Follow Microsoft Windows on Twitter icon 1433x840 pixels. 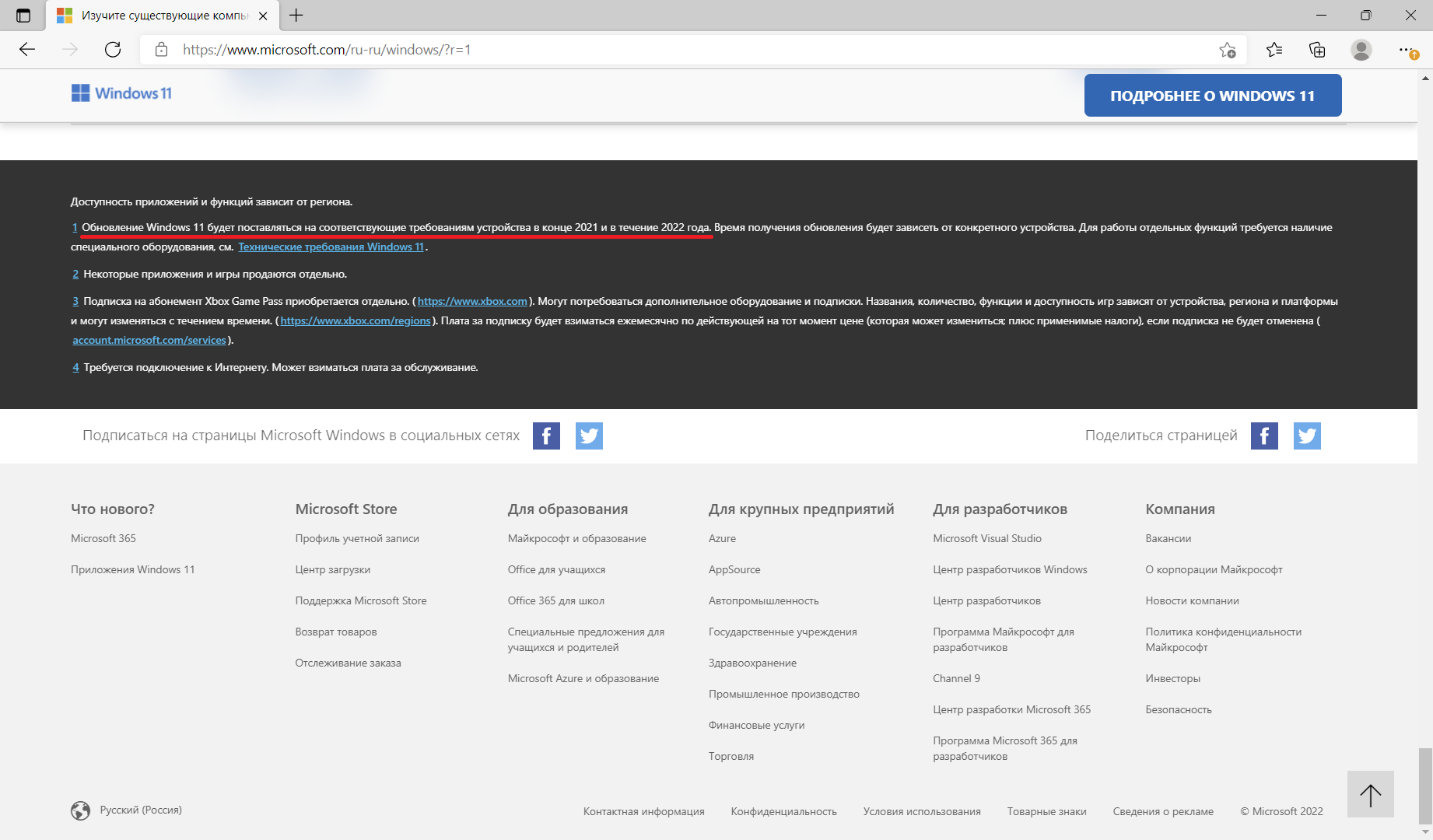(x=589, y=436)
